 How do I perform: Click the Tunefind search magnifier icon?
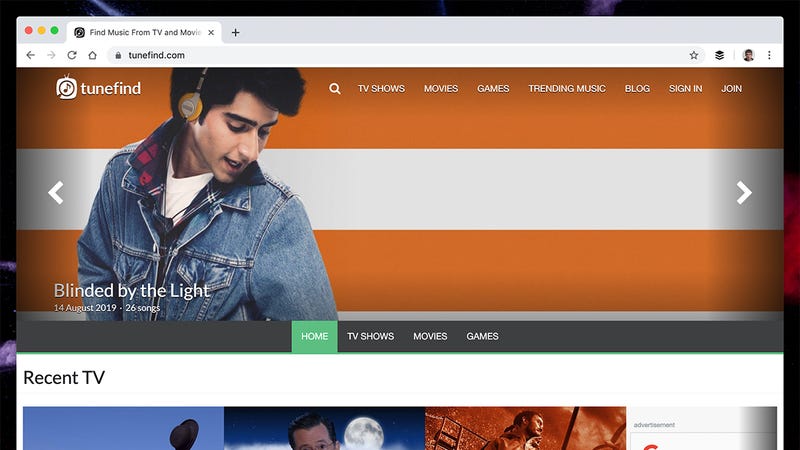(335, 89)
